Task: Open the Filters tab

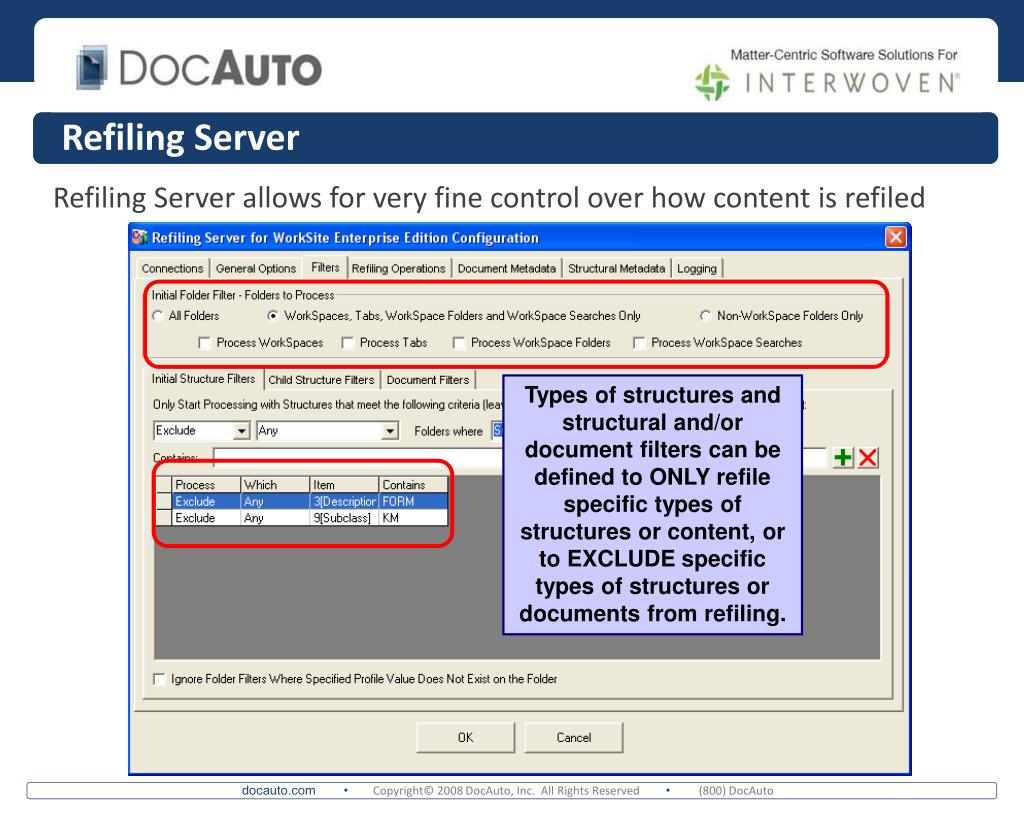Action: pyautogui.click(x=325, y=267)
